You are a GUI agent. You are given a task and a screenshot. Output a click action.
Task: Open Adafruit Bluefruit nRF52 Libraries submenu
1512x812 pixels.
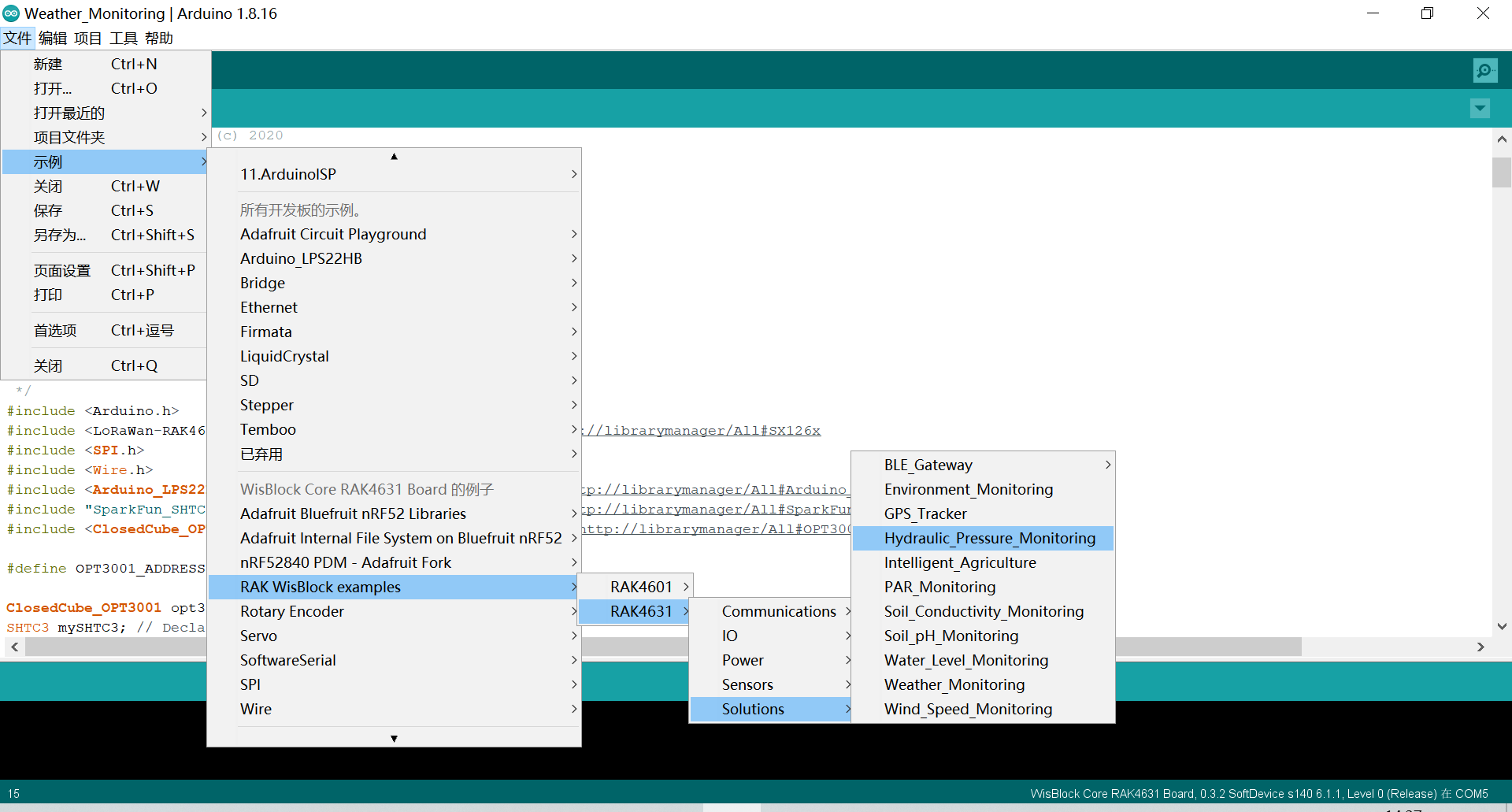395,514
